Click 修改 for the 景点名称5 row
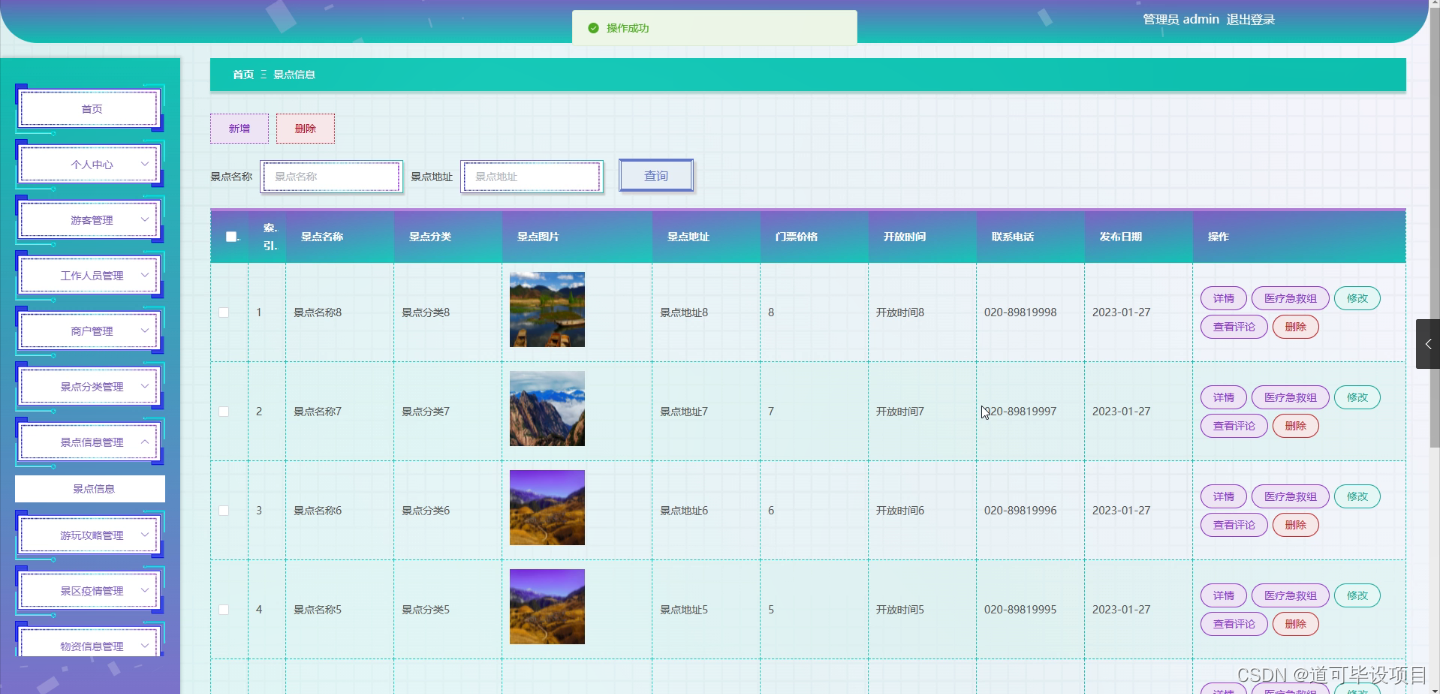Screen dimensions: 1440x694 (x=1357, y=595)
